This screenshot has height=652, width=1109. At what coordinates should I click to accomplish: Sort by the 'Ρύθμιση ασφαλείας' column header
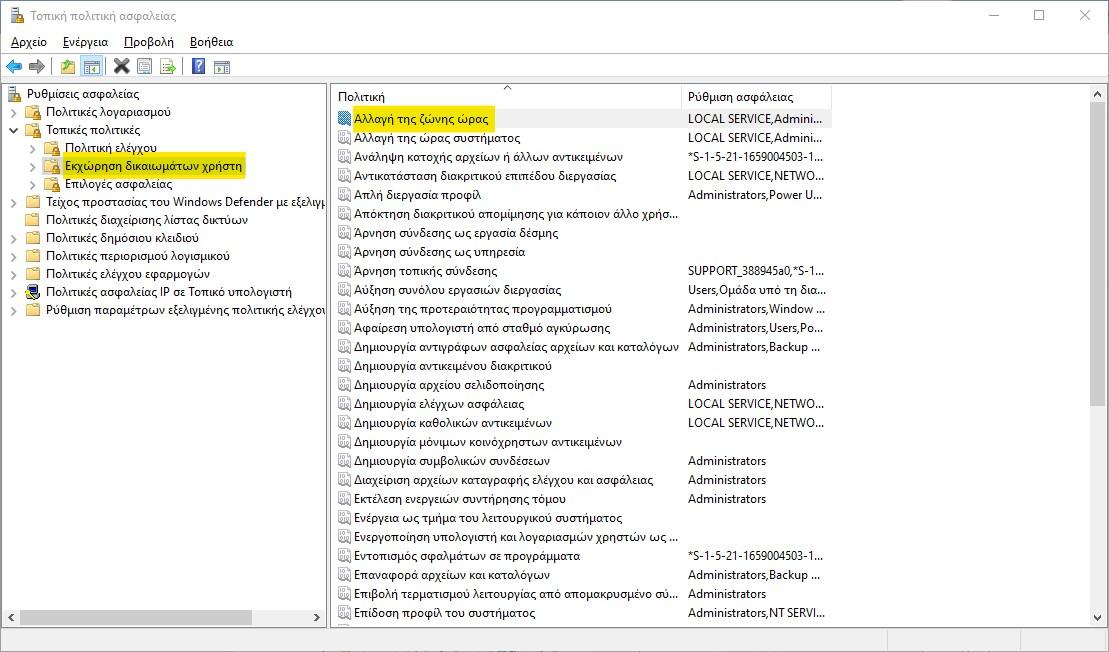pos(756,97)
